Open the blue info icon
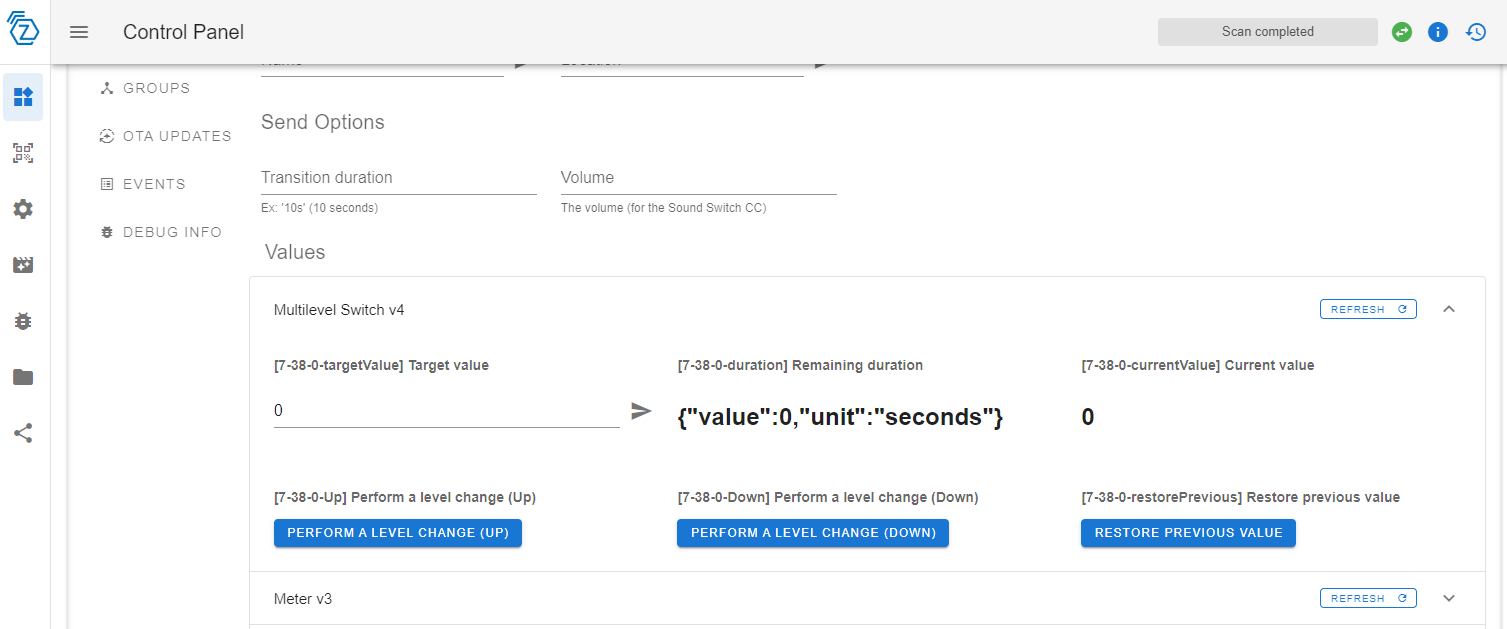 [x=1438, y=31]
